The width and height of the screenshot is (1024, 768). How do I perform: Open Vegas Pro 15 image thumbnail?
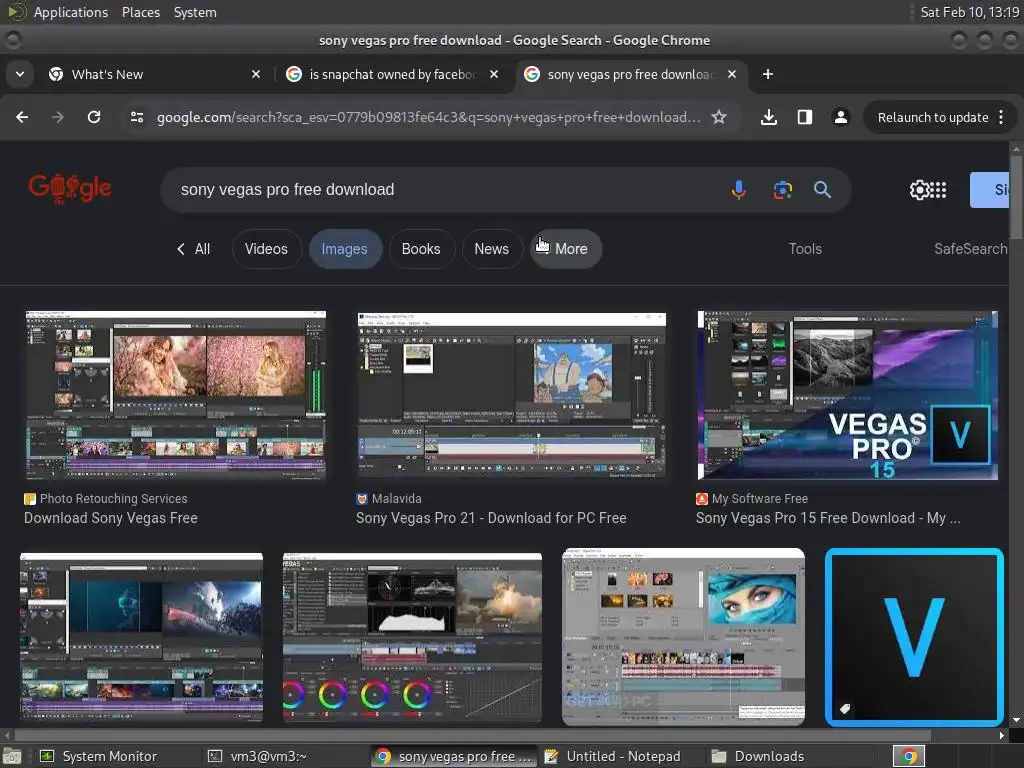coord(848,396)
